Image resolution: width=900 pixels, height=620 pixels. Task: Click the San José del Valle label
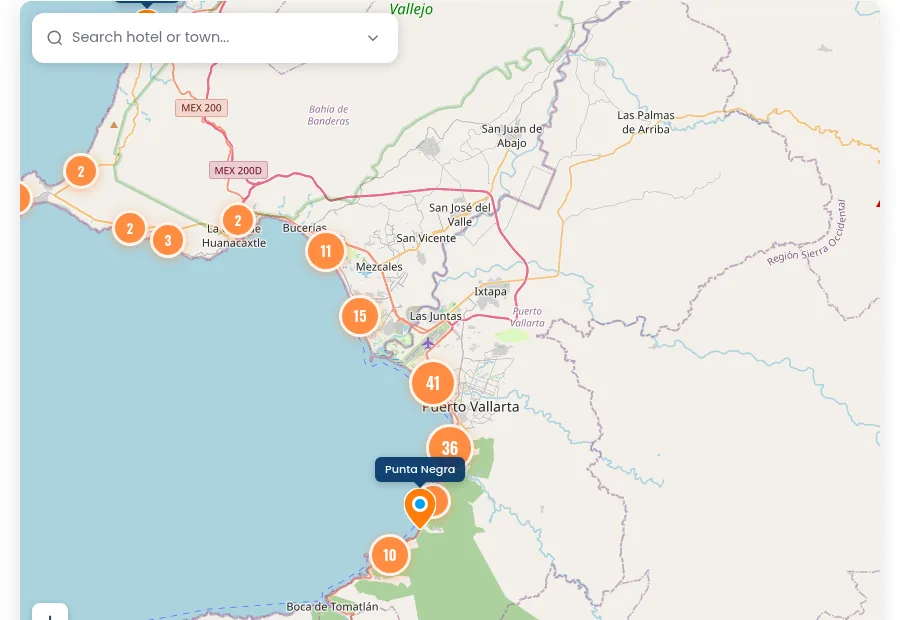460,215
